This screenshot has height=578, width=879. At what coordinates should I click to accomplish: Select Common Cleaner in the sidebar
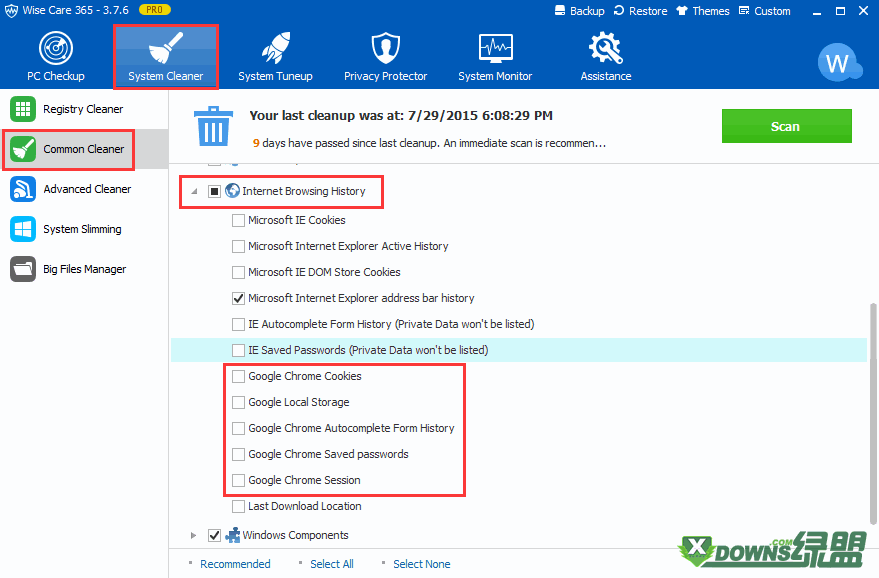[84, 149]
